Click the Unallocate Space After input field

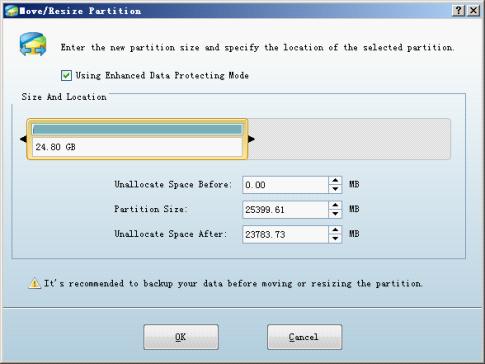[286, 234]
